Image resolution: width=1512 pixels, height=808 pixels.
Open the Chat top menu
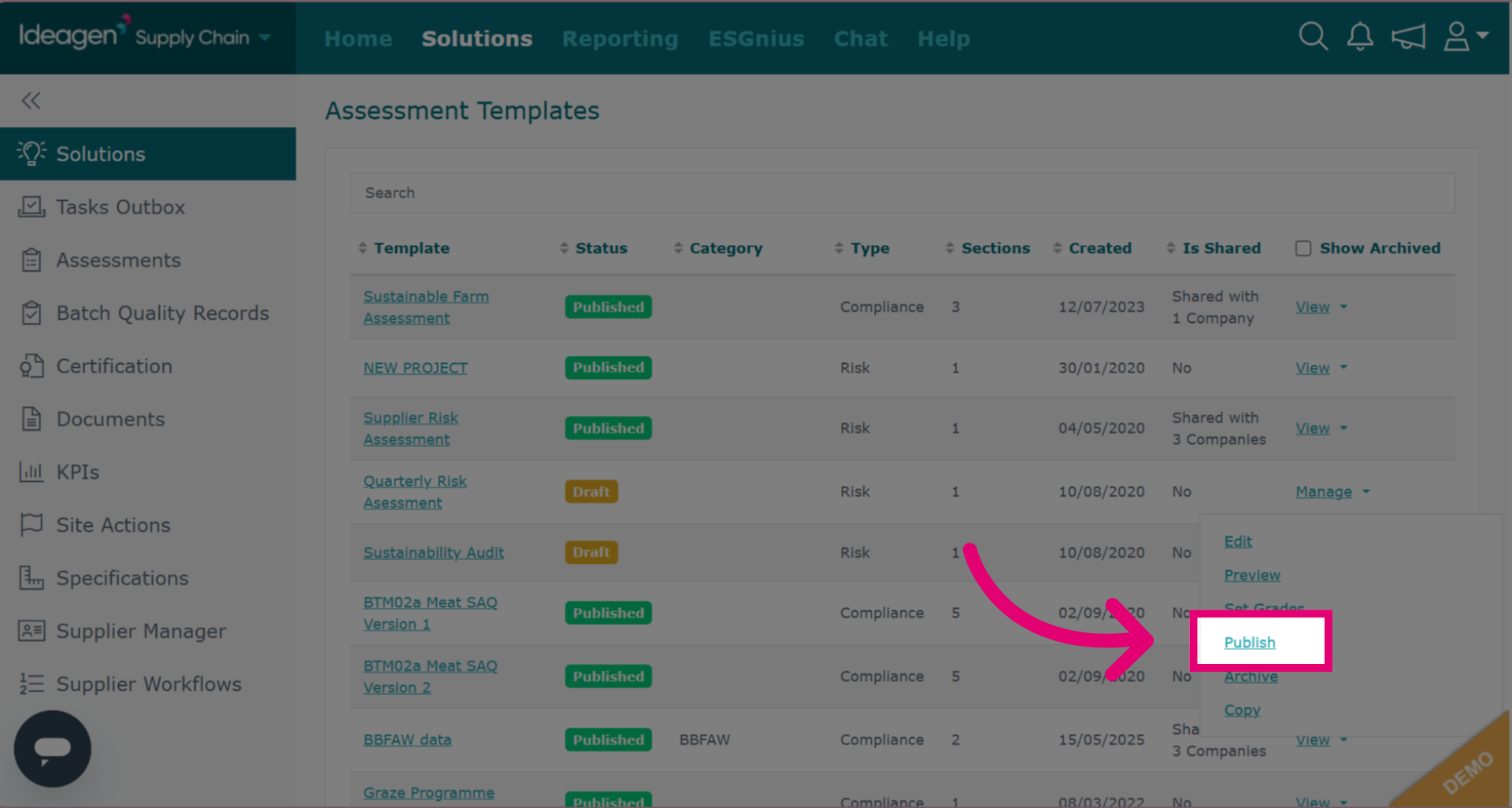point(861,39)
